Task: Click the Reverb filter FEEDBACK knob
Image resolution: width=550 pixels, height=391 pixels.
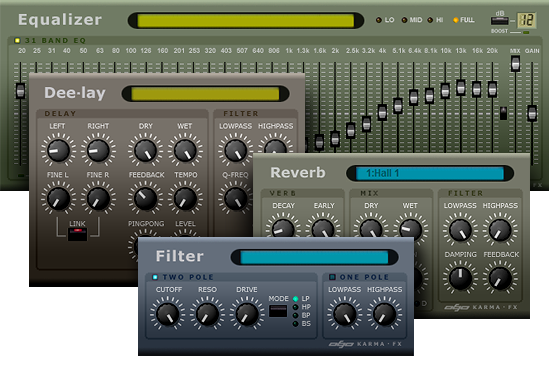Action: (500, 278)
